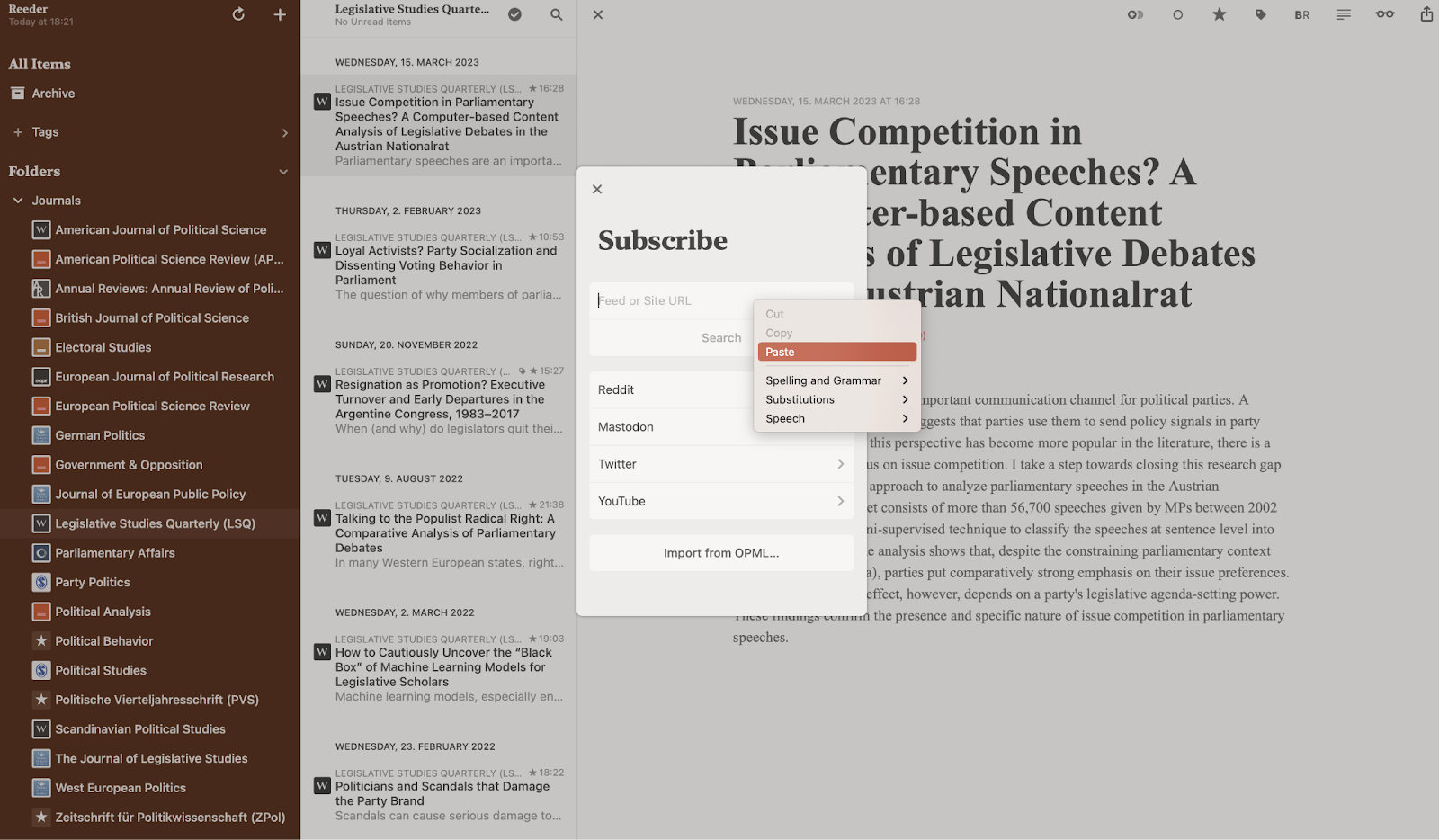Open the Substitutions submenu
Screen dimensions: 1439x840
tap(837, 399)
